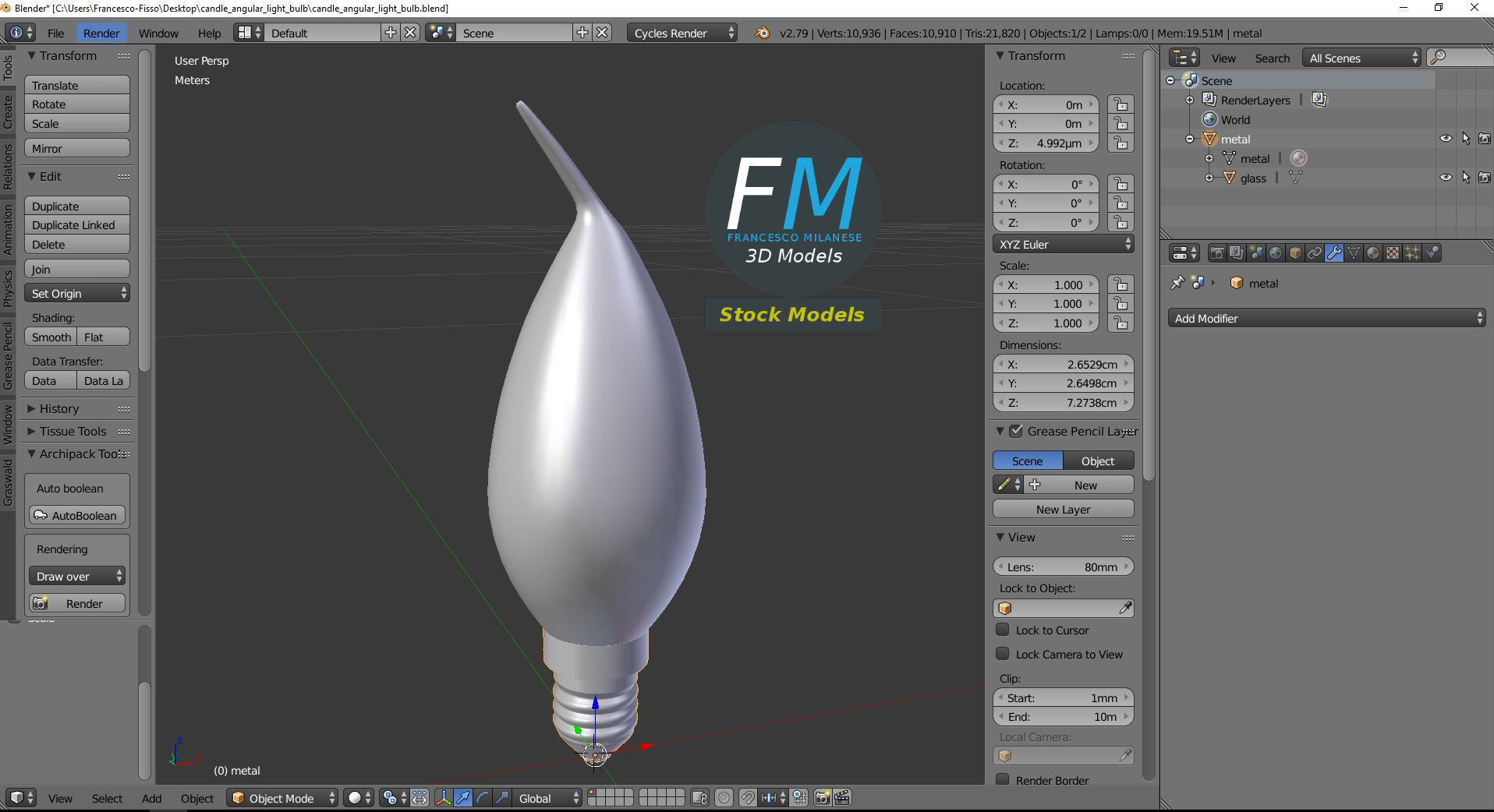Open the Render Layers properties tab
1494x812 pixels.
point(1236,253)
